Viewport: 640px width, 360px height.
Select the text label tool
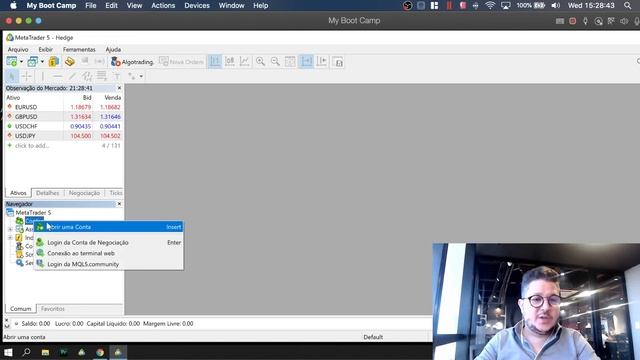(x=117, y=76)
